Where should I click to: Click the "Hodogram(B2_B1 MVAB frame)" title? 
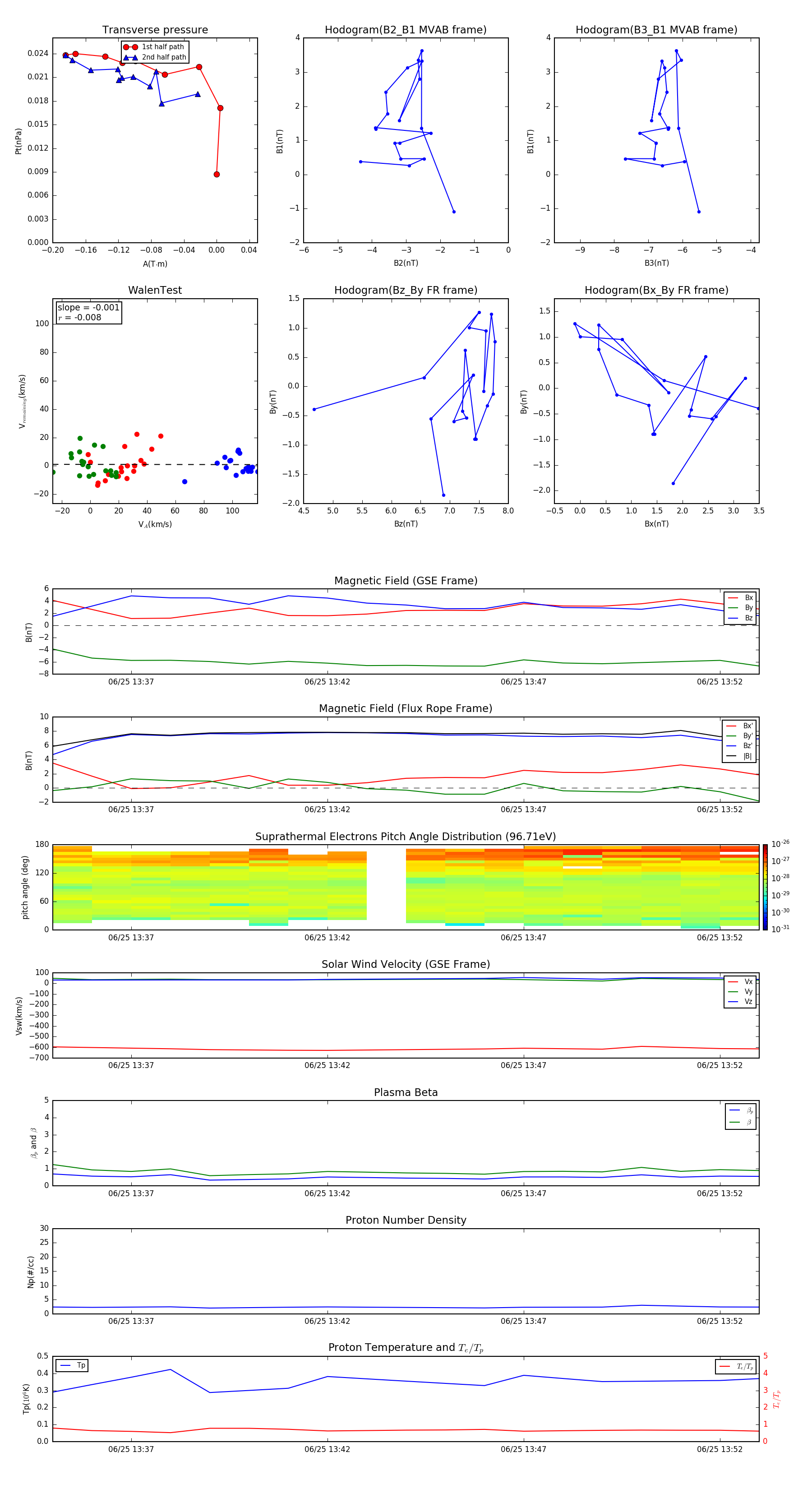coord(406,30)
